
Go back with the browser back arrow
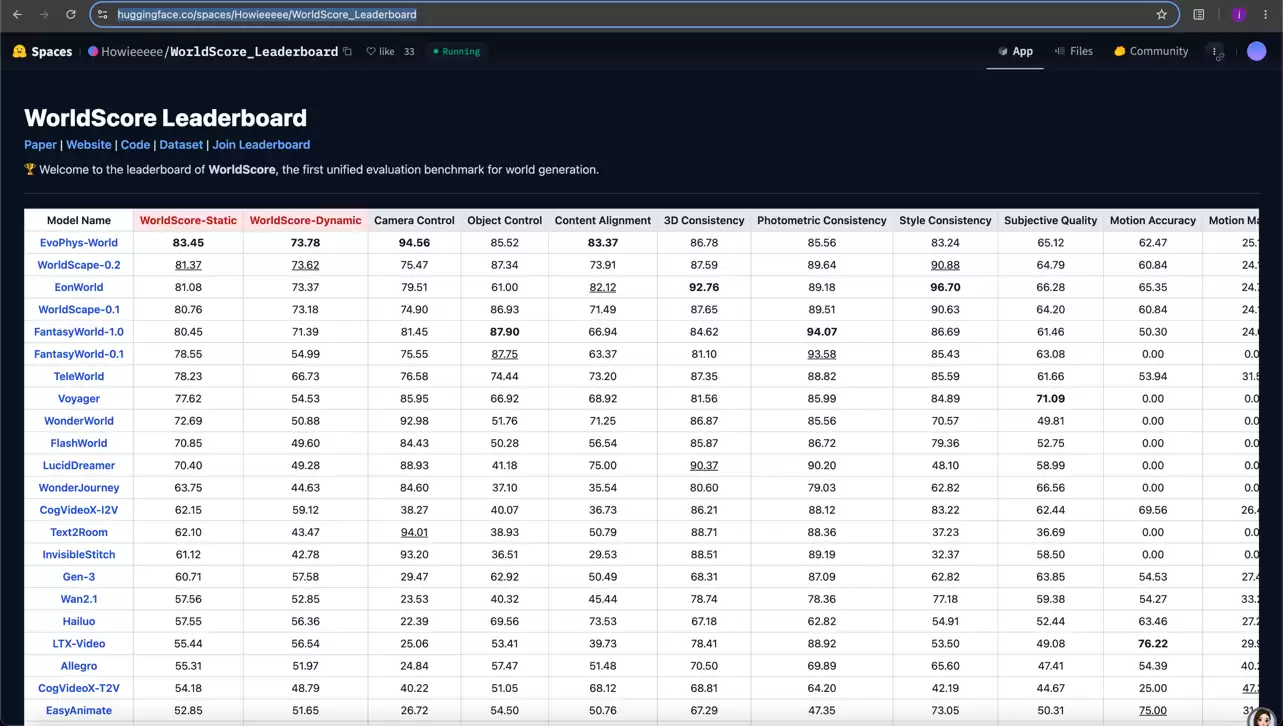pyautogui.click(x=17, y=15)
